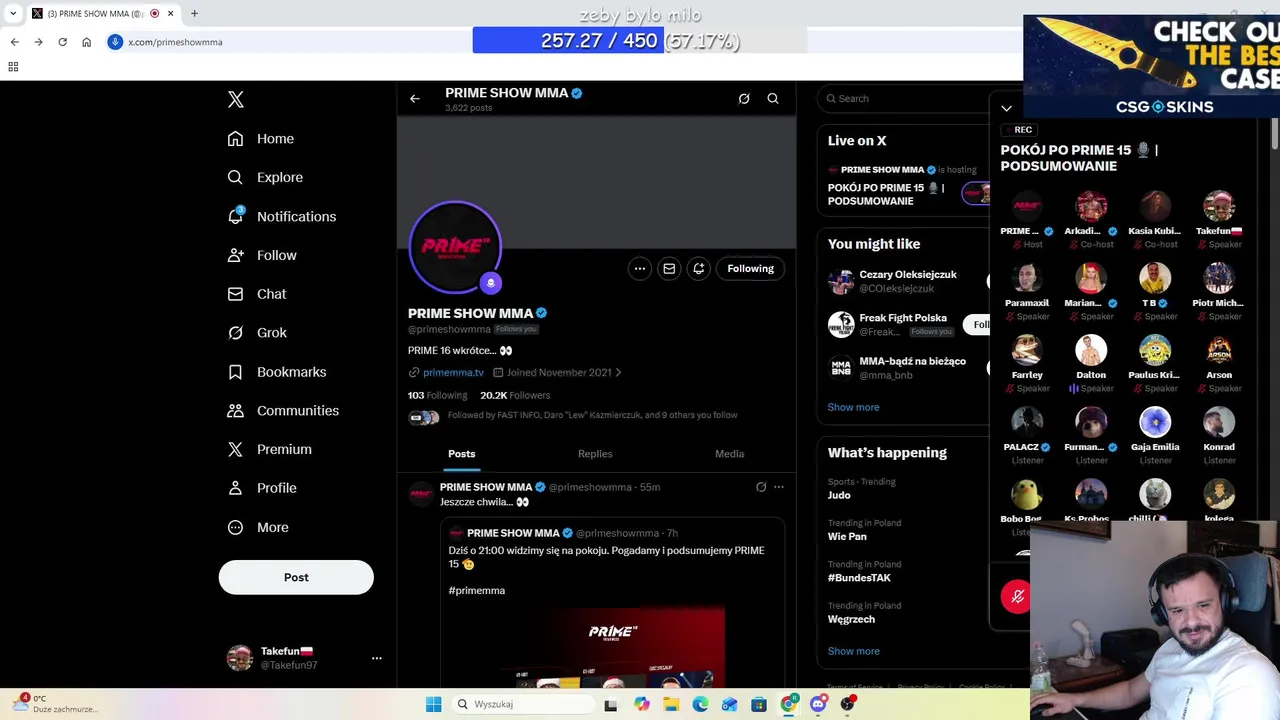
Task: Collapse the Space panel with the chevron
Action: click(1007, 108)
